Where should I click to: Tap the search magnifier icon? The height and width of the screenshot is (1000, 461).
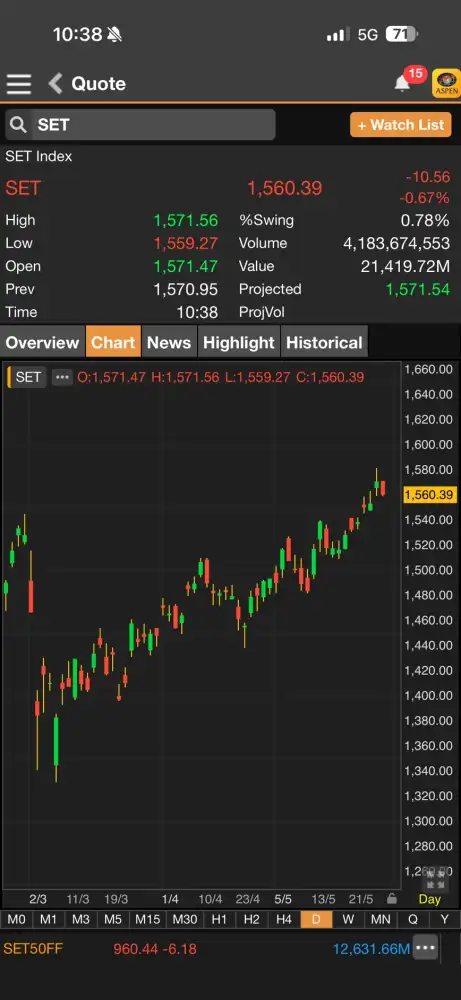pyautogui.click(x=18, y=124)
